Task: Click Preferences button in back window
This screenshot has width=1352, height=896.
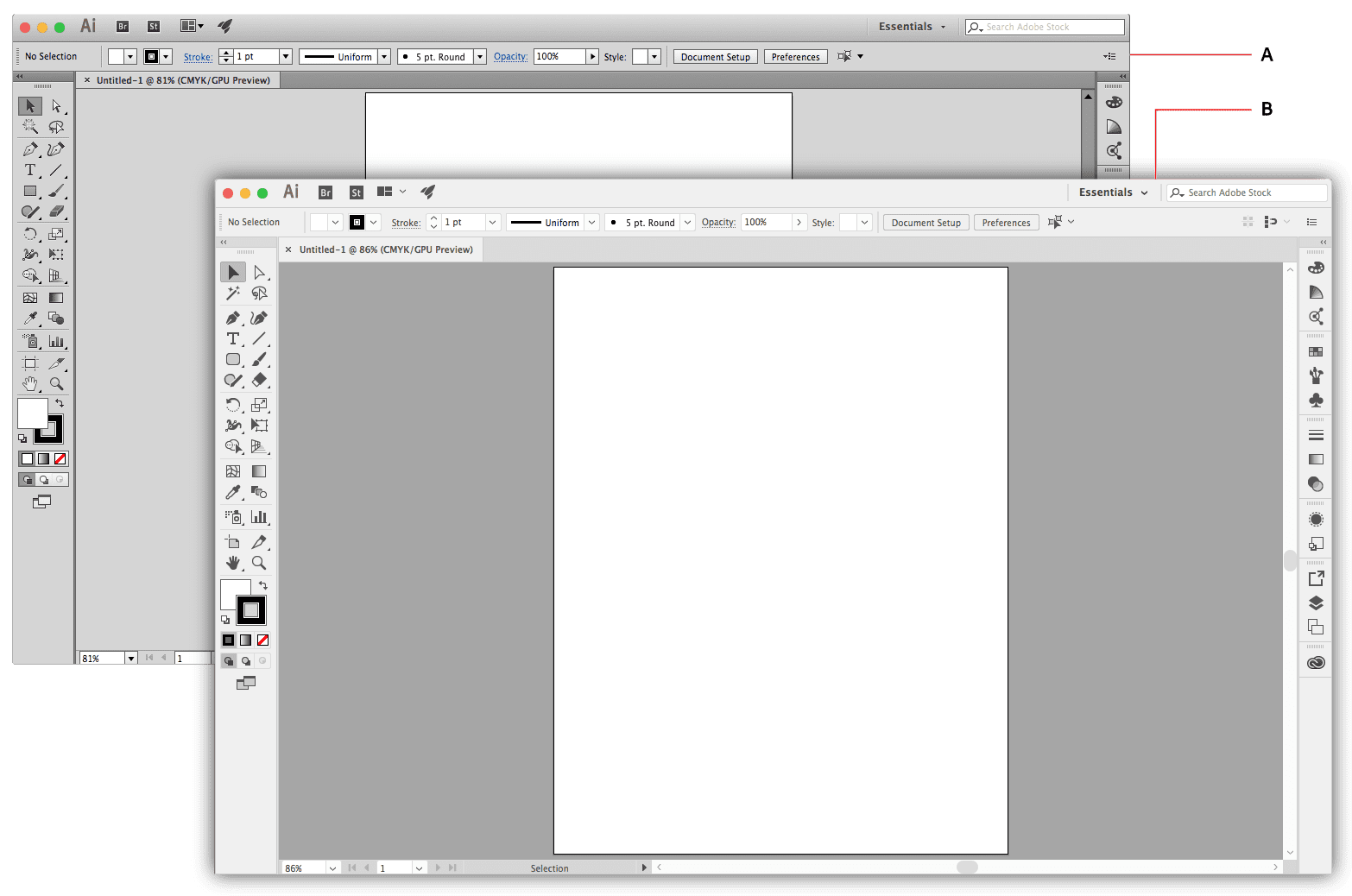Action: point(795,57)
